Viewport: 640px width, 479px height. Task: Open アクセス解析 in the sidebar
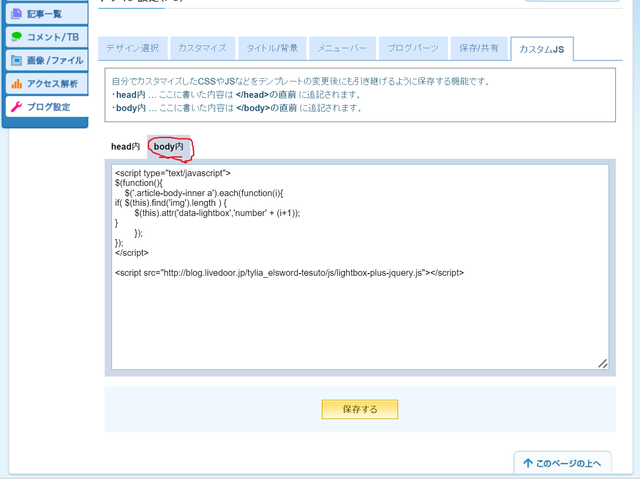(47, 84)
